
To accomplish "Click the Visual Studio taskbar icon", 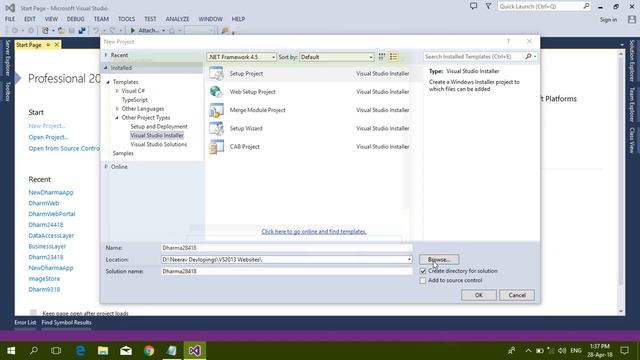I will (x=195, y=351).
